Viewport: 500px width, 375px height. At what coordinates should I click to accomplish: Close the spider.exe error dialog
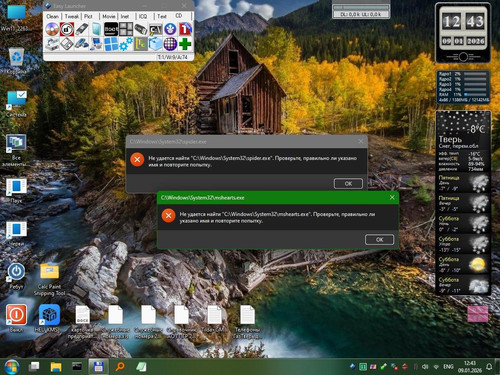click(x=361, y=141)
